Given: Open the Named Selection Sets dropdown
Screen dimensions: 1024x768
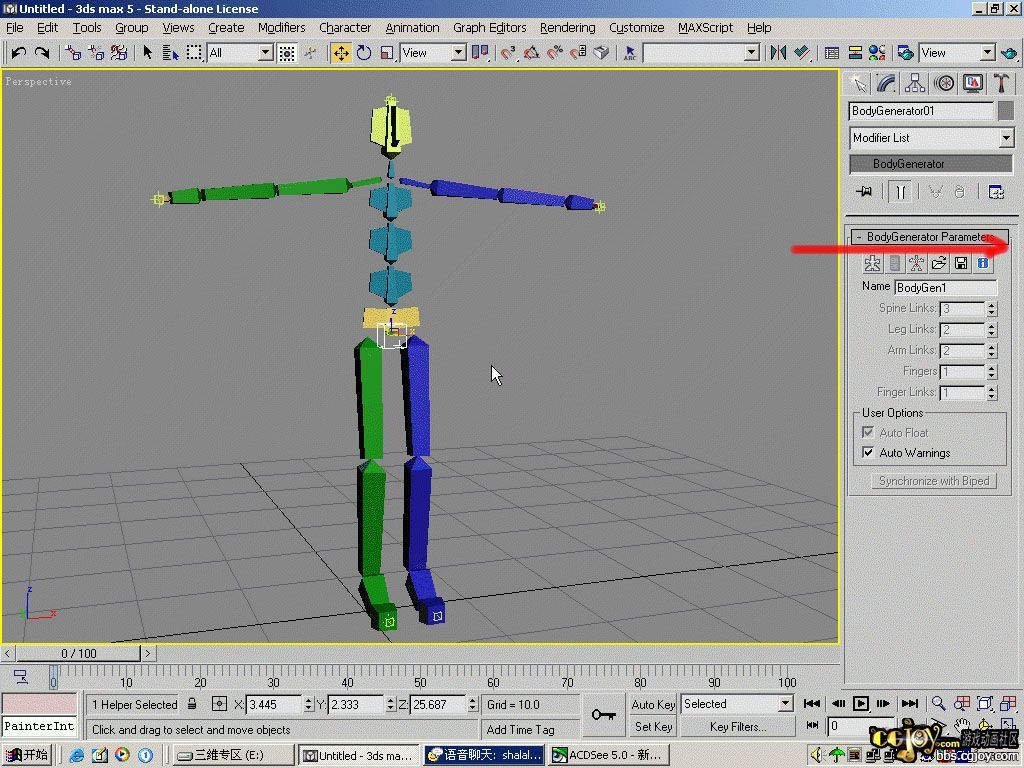Looking at the screenshot, I should (x=752, y=53).
